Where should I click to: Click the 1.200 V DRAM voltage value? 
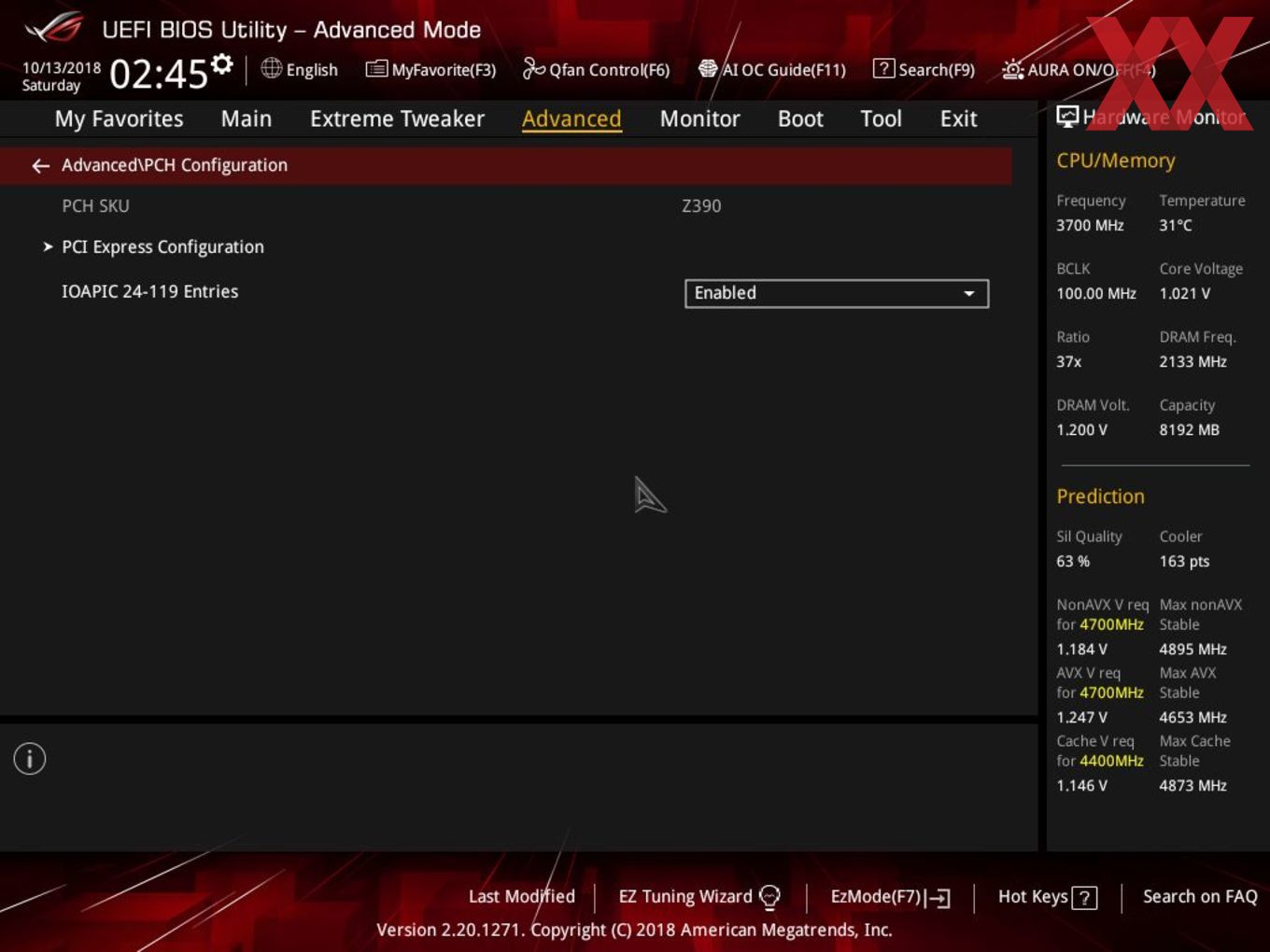(1081, 429)
